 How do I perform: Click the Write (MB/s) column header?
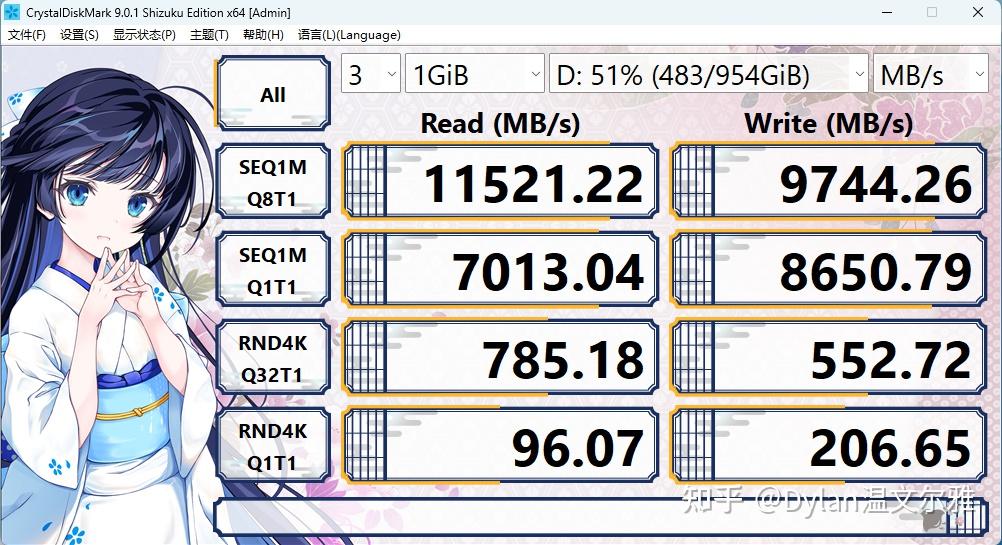click(829, 123)
